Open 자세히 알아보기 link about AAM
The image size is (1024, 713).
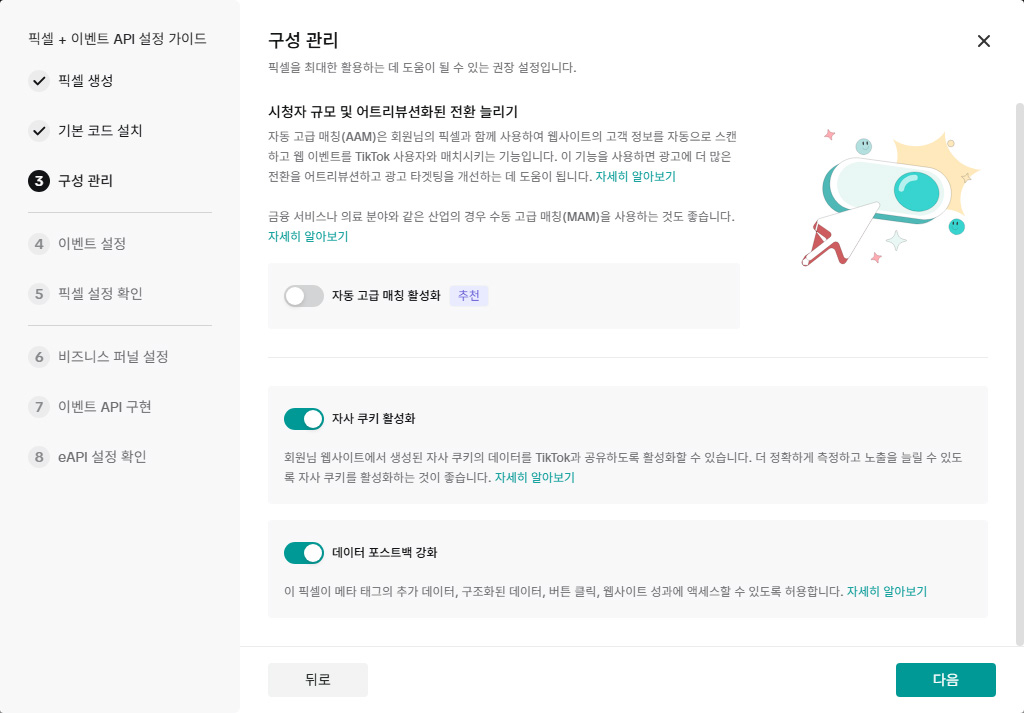pyautogui.click(x=635, y=177)
